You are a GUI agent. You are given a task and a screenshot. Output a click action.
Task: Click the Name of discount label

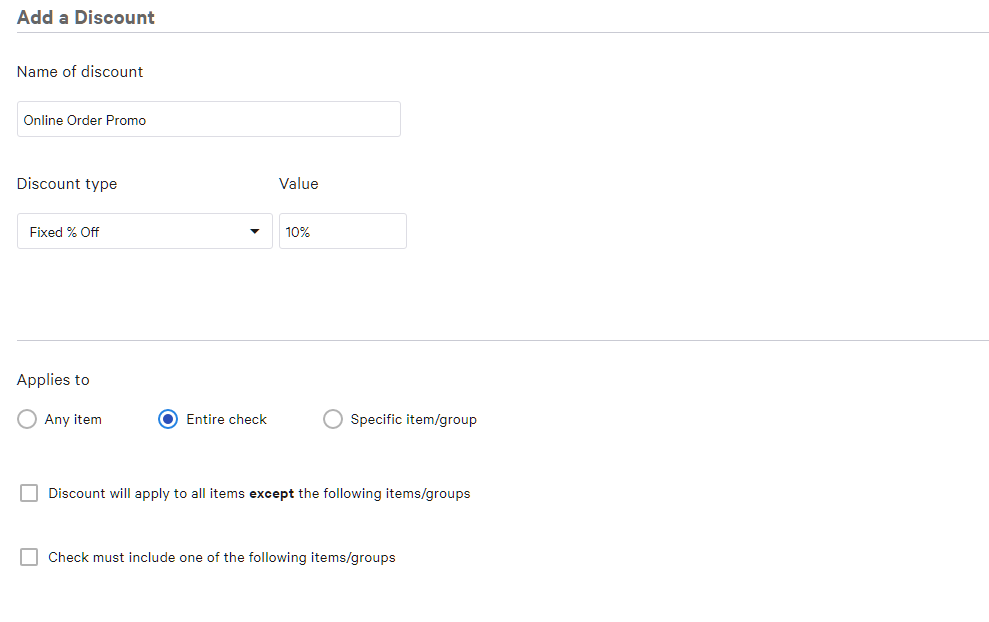(80, 72)
